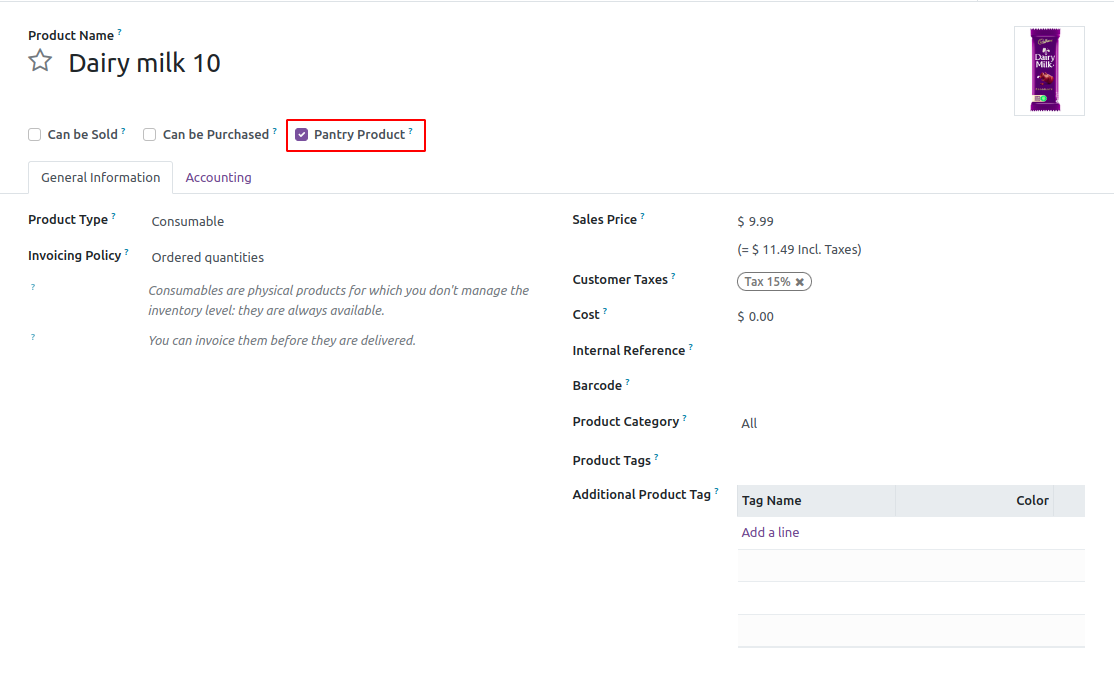Mark Dairy milk 10 as favorite star
This screenshot has width=1114, height=686.
point(40,62)
